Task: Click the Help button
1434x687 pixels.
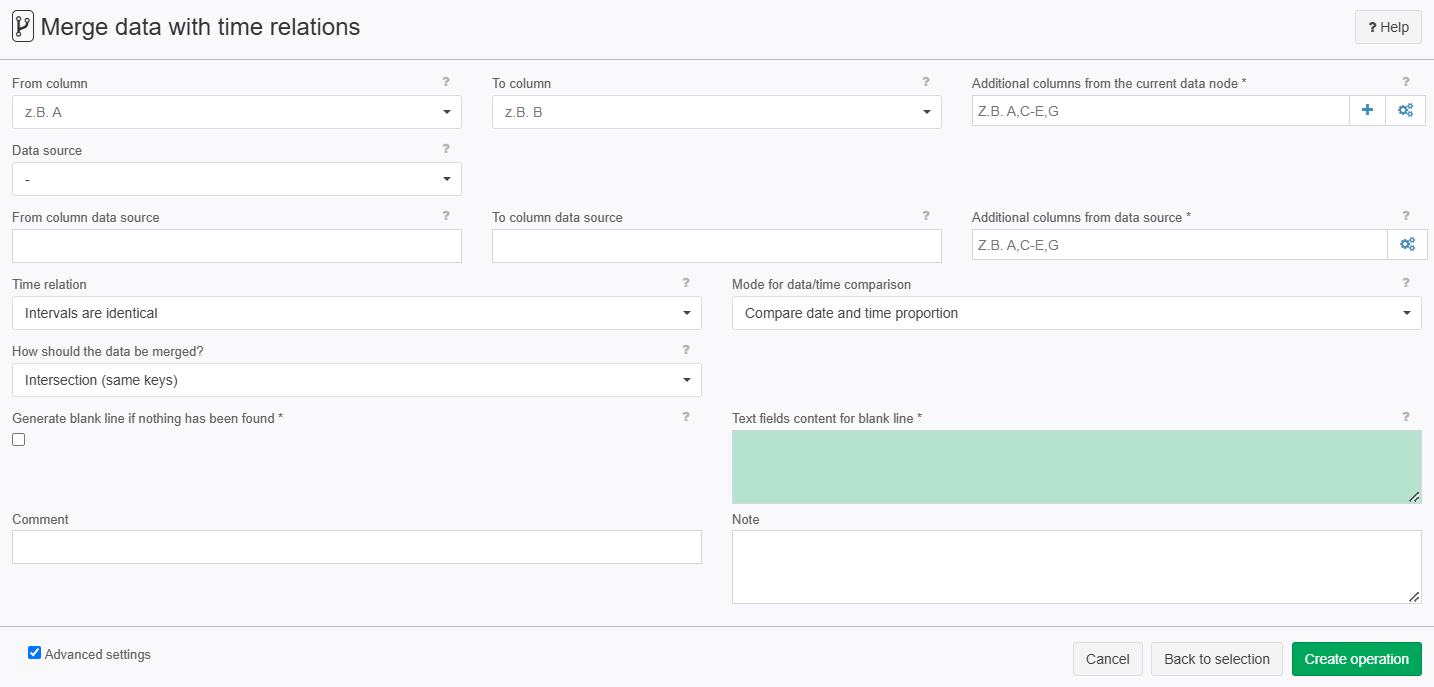Action: [1388, 27]
